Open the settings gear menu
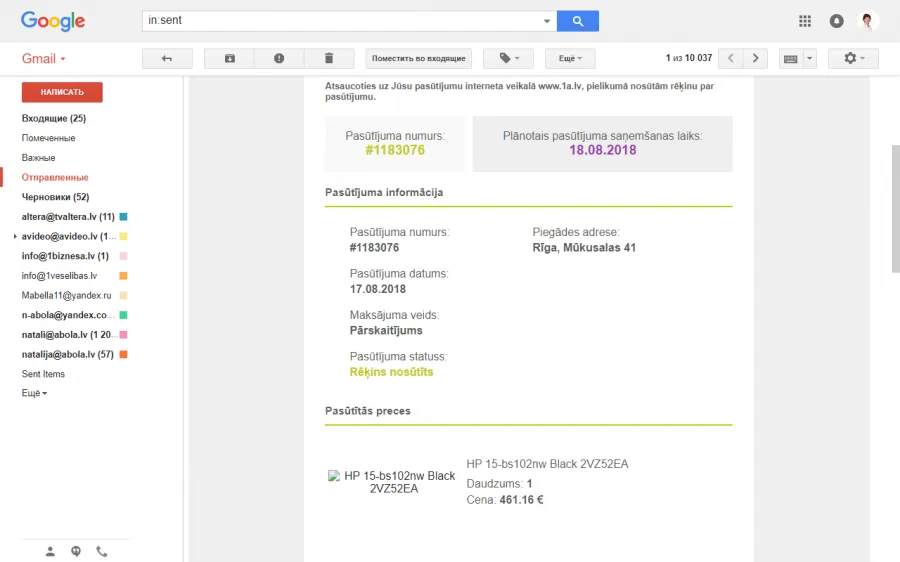 click(x=854, y=59)
